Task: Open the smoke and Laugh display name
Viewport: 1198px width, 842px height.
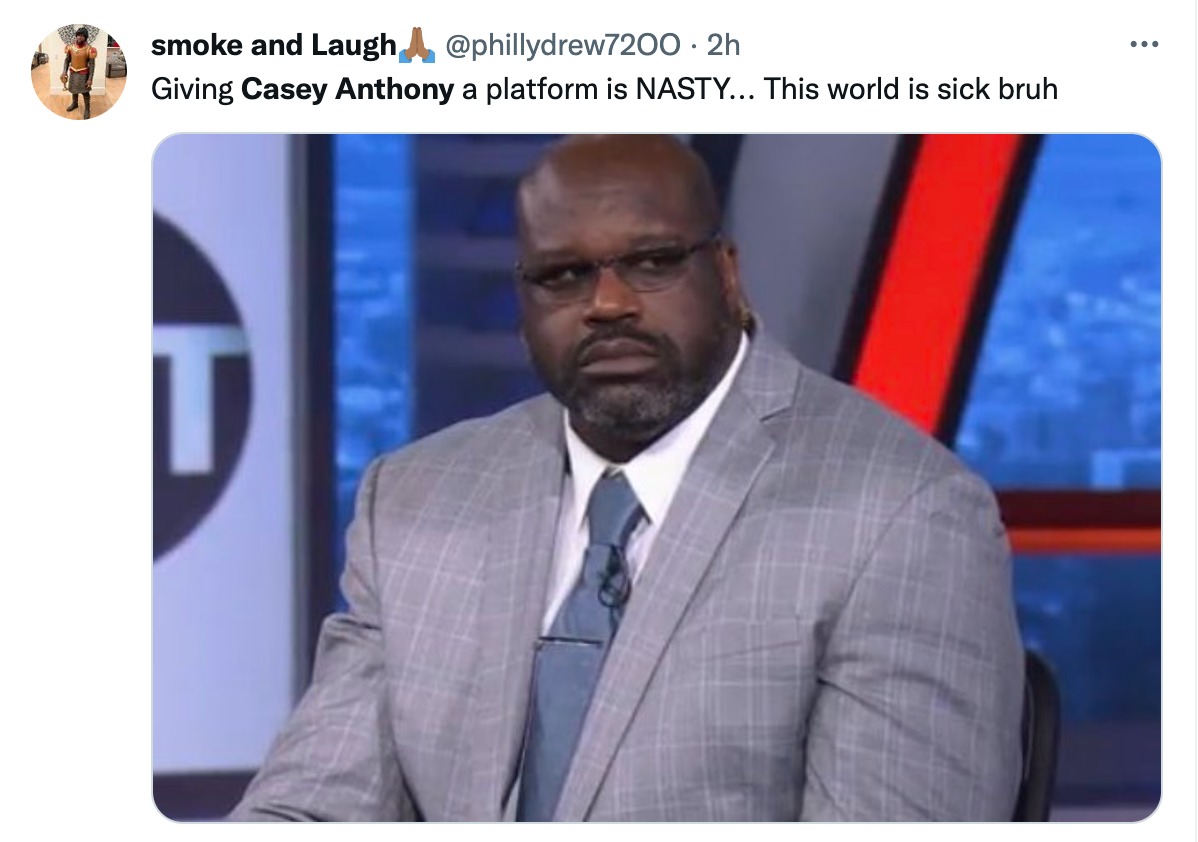Action: pyautogui.click(x=274, y=45)
